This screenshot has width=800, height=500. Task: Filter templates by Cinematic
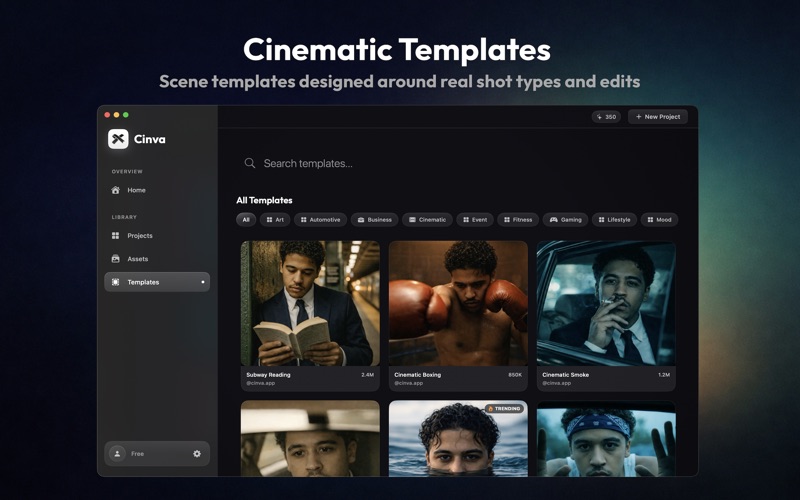[427, 220]
